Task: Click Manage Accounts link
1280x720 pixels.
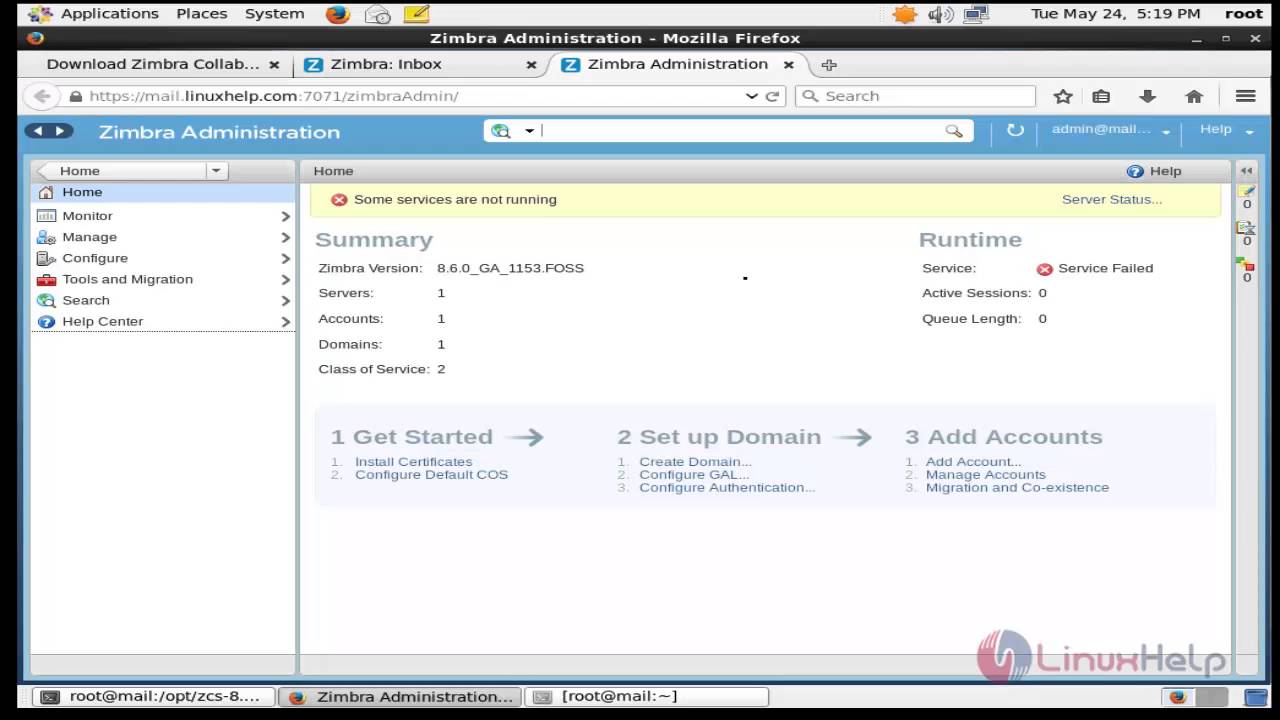Action: (x=985, y=475)
